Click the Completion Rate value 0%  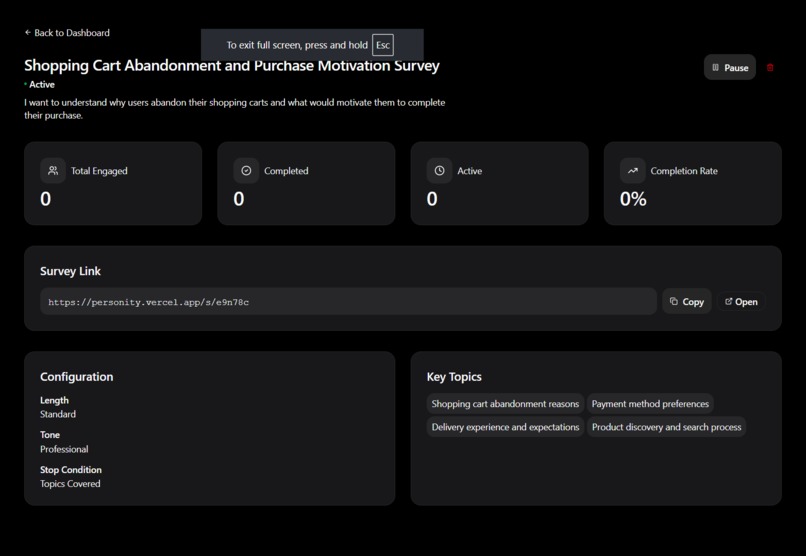633,199
